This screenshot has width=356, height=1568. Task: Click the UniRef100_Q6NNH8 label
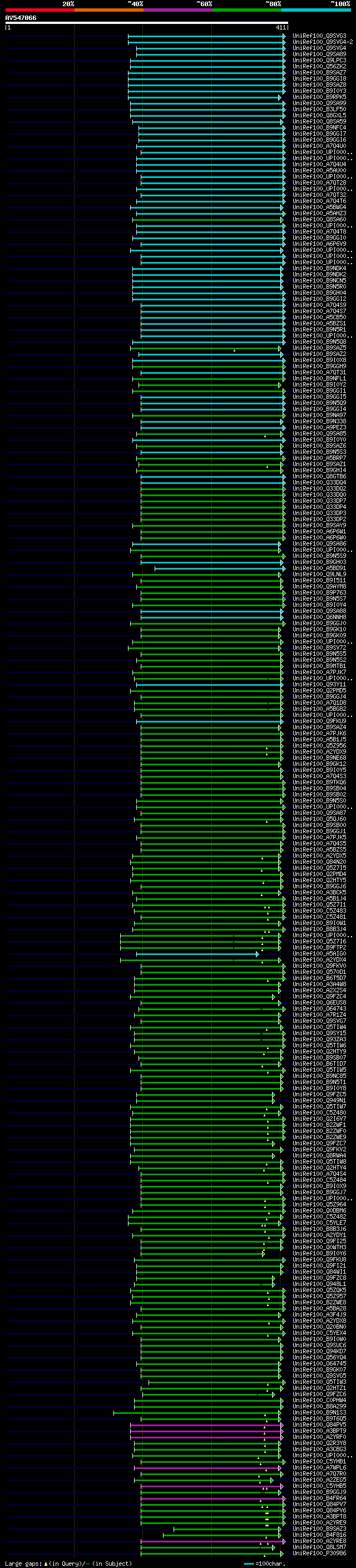319,617
